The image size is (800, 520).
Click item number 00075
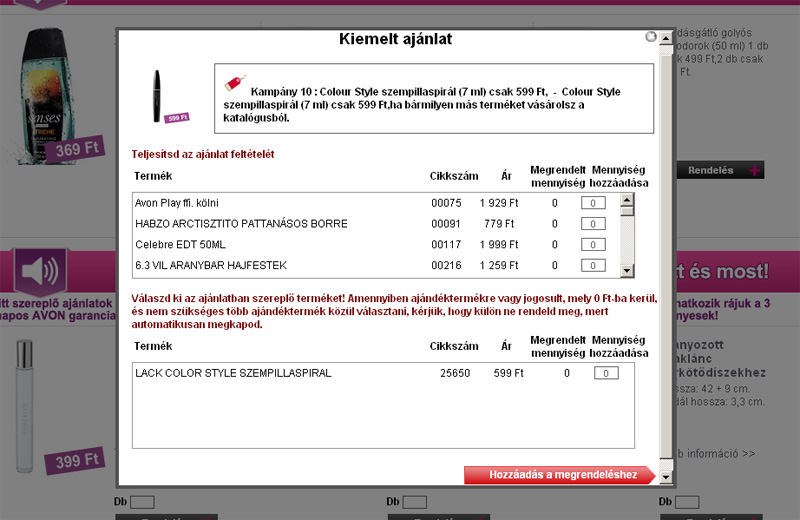tap(446, 203)
